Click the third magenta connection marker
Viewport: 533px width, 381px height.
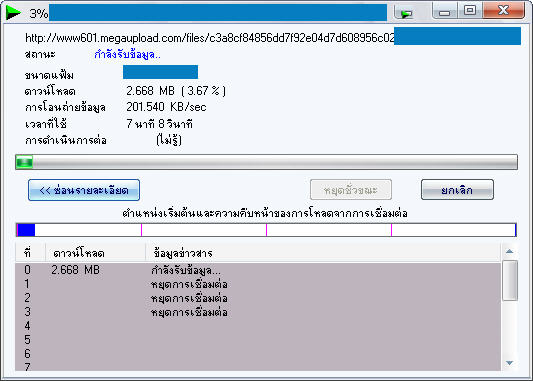pos(391,230)
